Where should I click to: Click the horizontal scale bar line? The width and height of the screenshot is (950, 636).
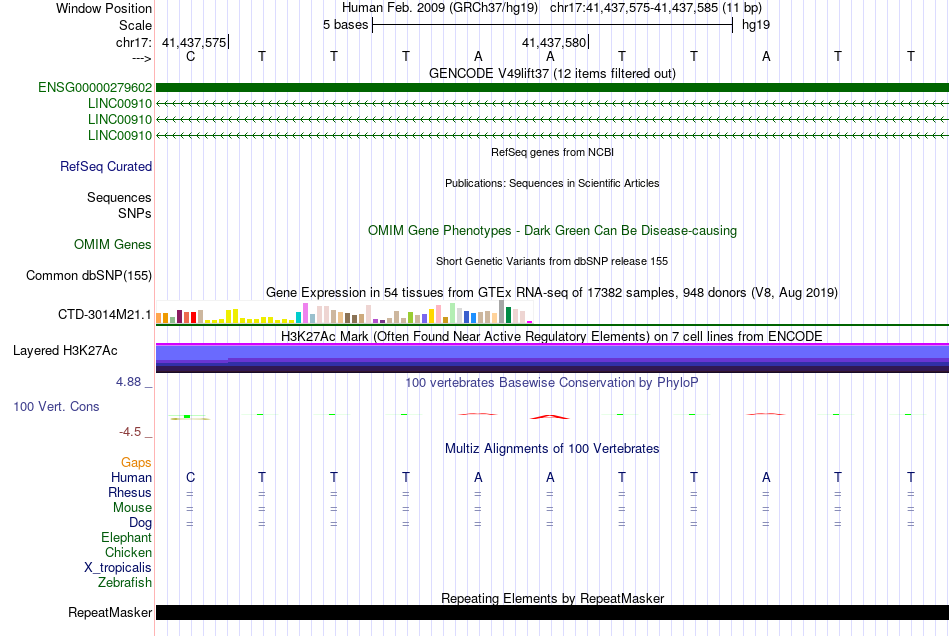[553, 25]
